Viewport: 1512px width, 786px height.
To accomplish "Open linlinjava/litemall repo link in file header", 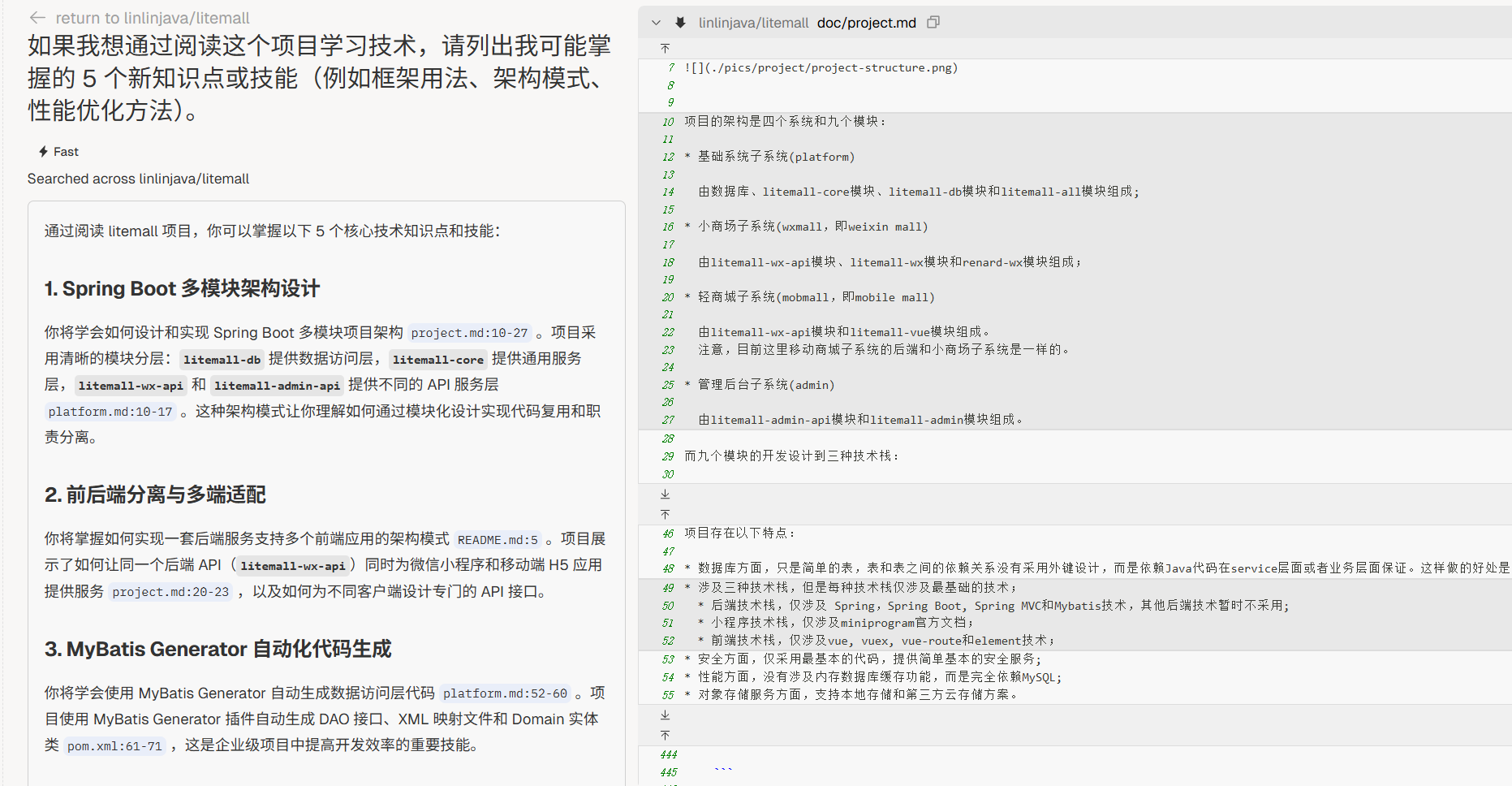I will click(x=753, y=23).
